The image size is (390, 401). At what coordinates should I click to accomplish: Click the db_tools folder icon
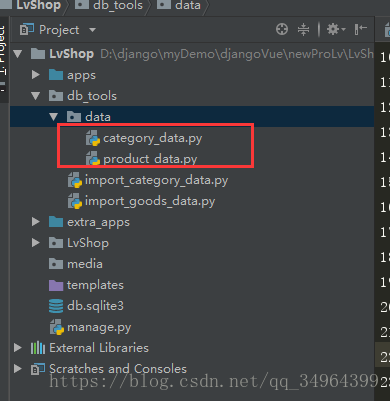pyautogui.click(x=56, y=96)
